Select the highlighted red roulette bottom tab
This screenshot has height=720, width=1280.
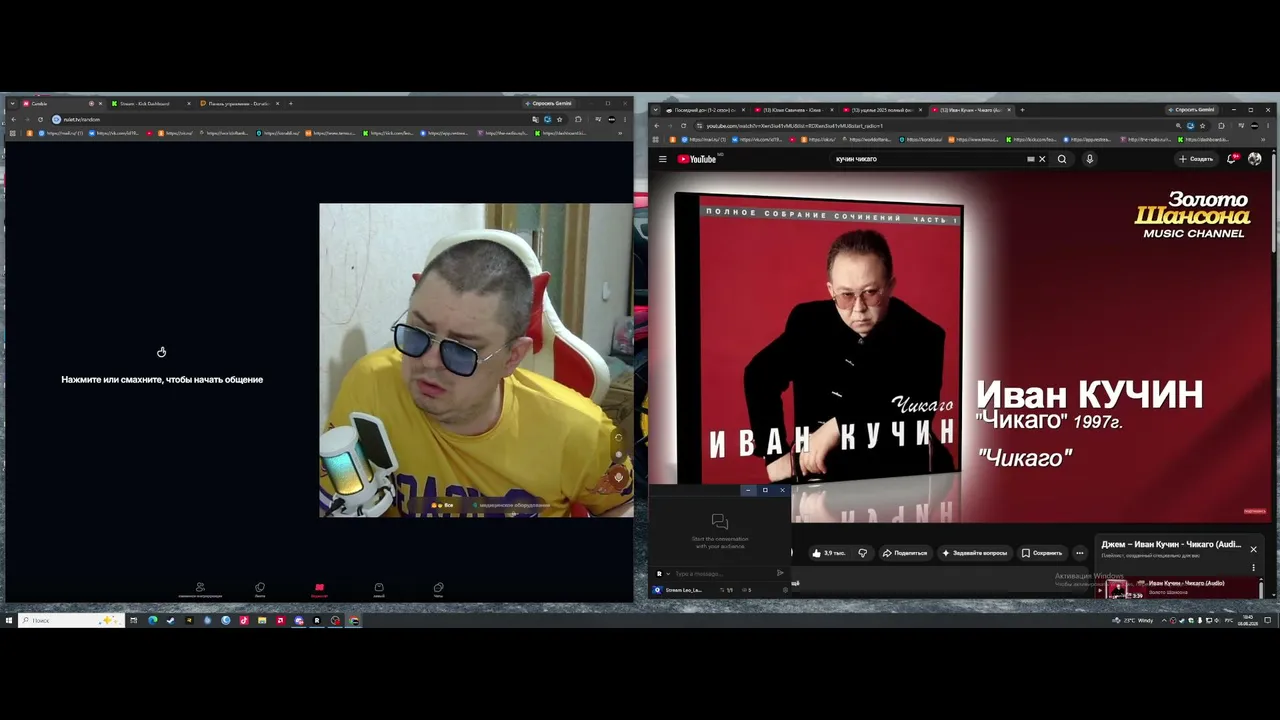point(319,590)
